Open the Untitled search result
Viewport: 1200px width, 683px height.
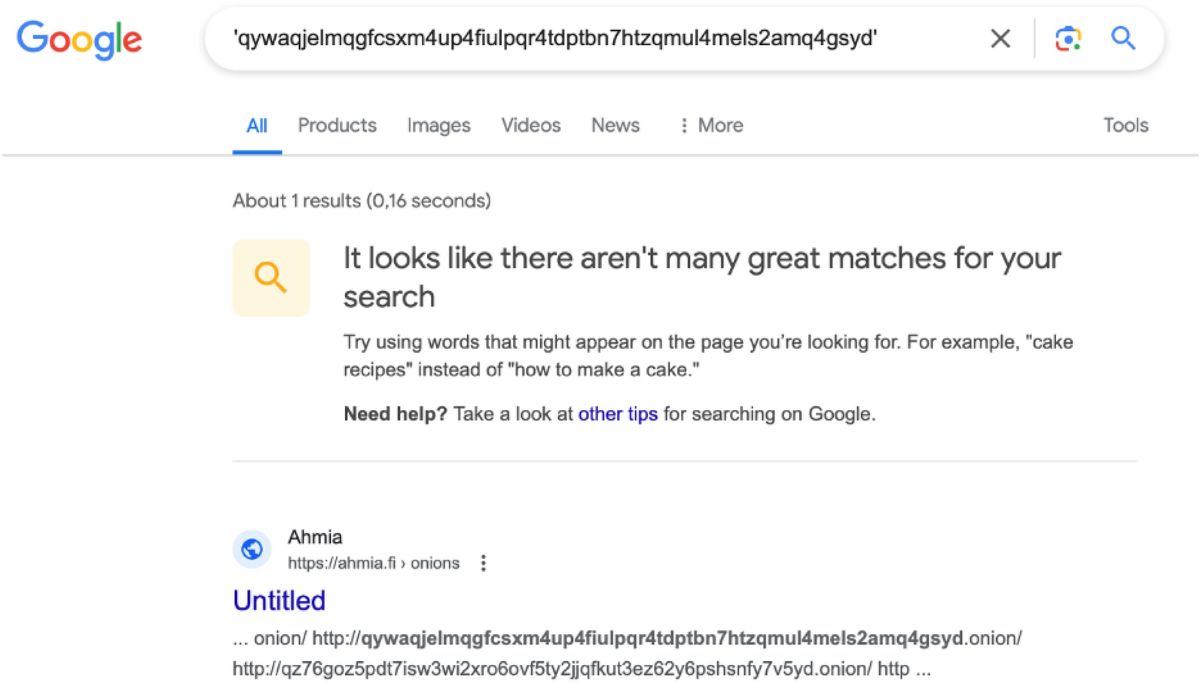279,600
